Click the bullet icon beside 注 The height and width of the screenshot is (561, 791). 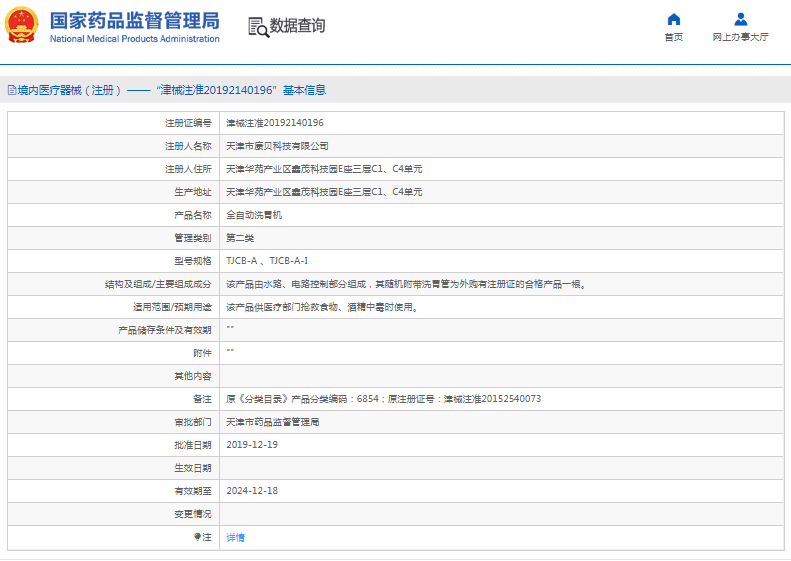197,537
